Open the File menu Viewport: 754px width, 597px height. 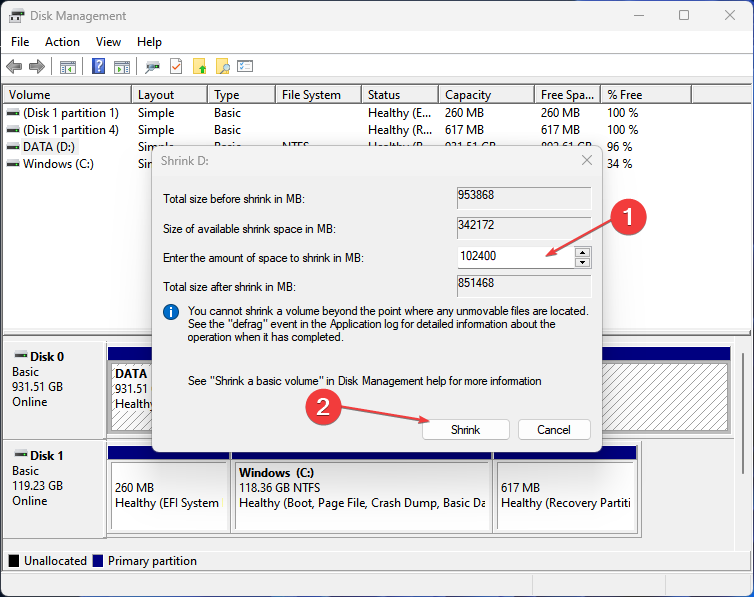point(20,42)
